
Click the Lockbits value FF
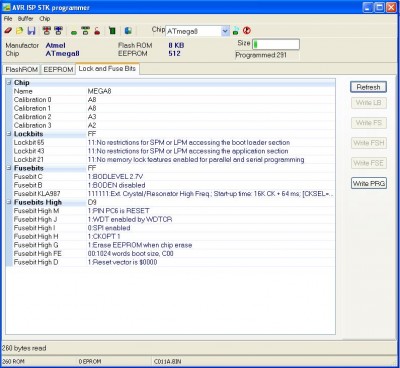click(92, 134)
